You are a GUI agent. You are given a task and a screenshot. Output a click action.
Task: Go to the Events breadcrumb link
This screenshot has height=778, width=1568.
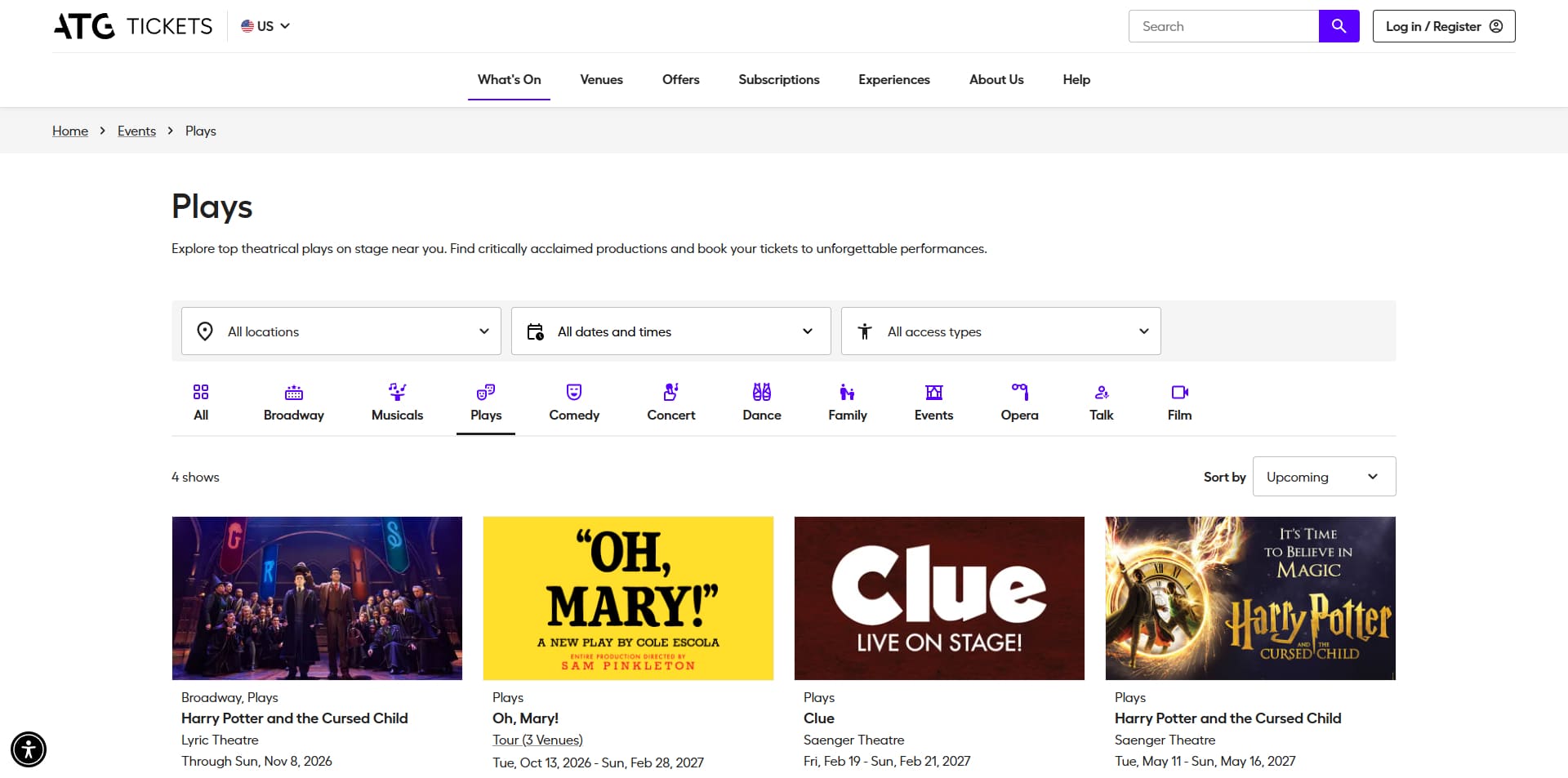pyautogui.click(x=136, y=131)
